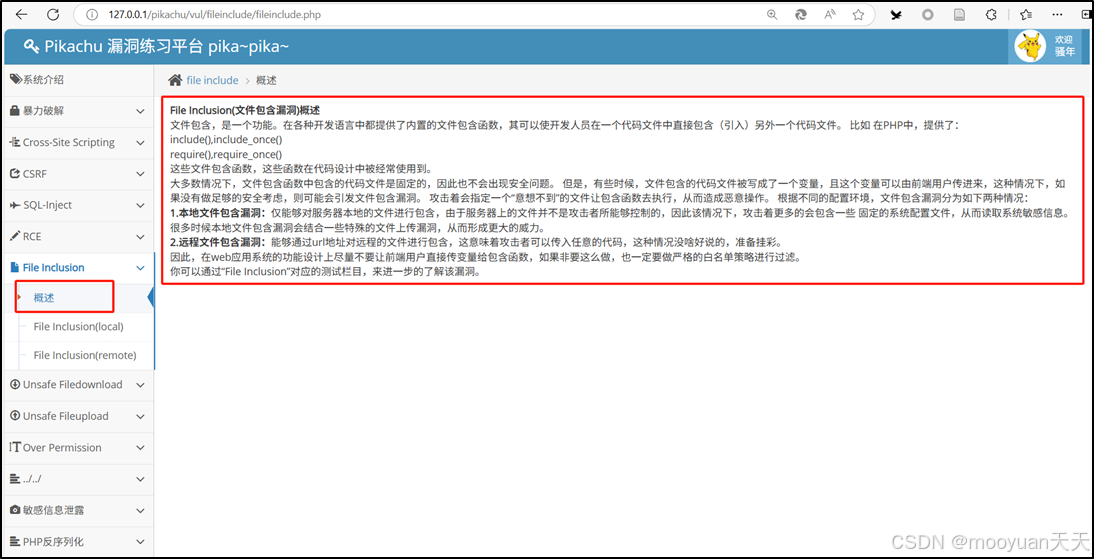Click the text icon beside Over Permission
1094x559 pixels.
pos(15,447)
